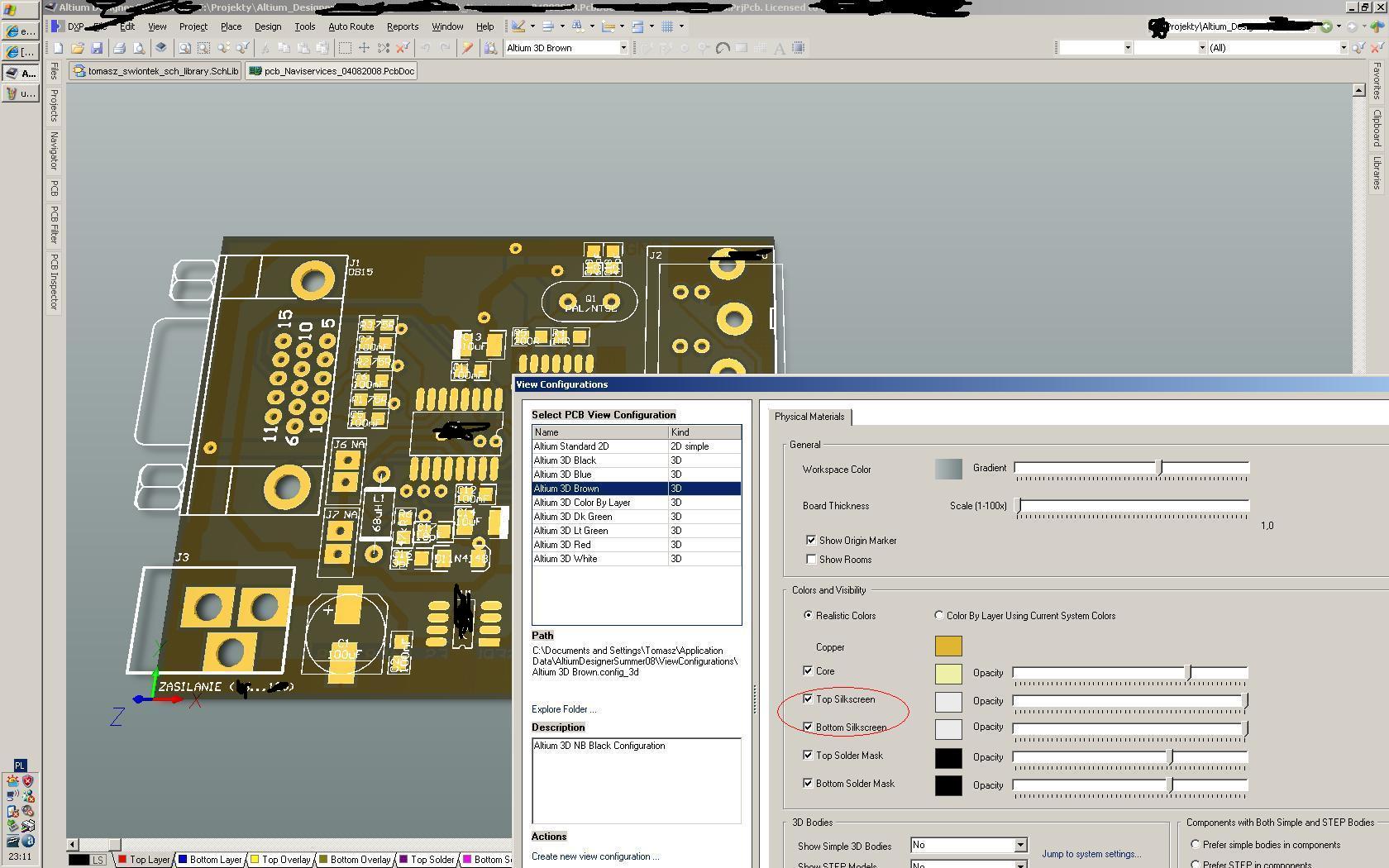1389x868 pixels.
Task: Open the Utility drawing tools icon
Action: tap(519, 26)
